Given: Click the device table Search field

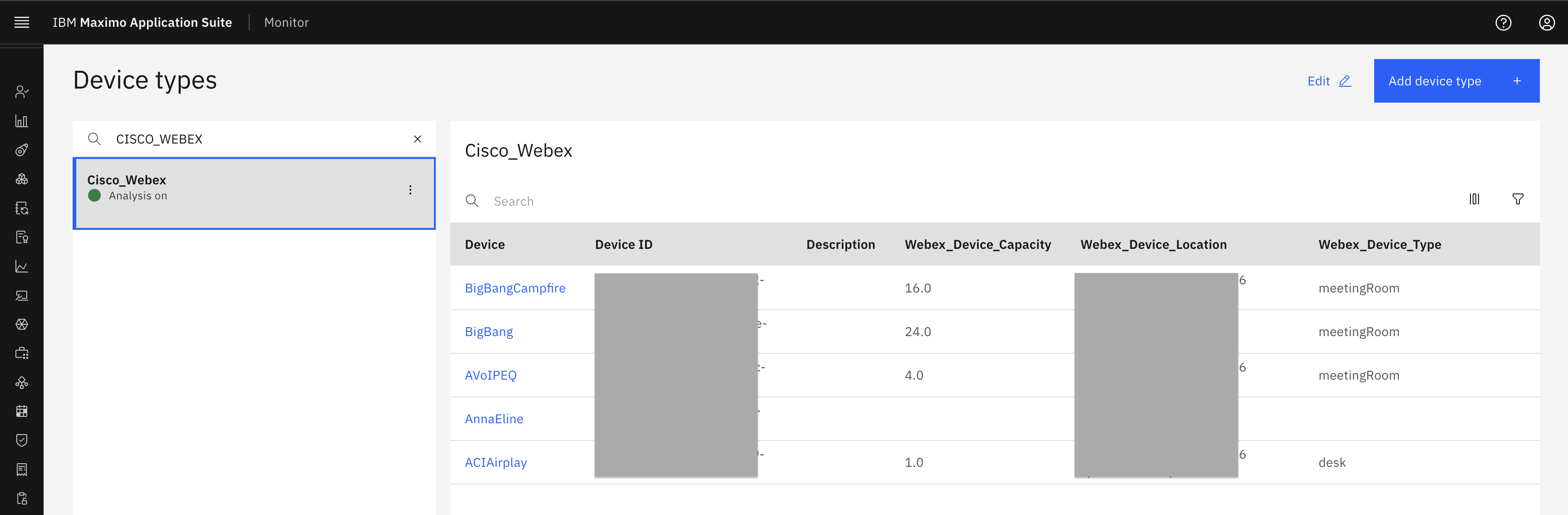Looking at the screenshot, I should coord(956,201).
